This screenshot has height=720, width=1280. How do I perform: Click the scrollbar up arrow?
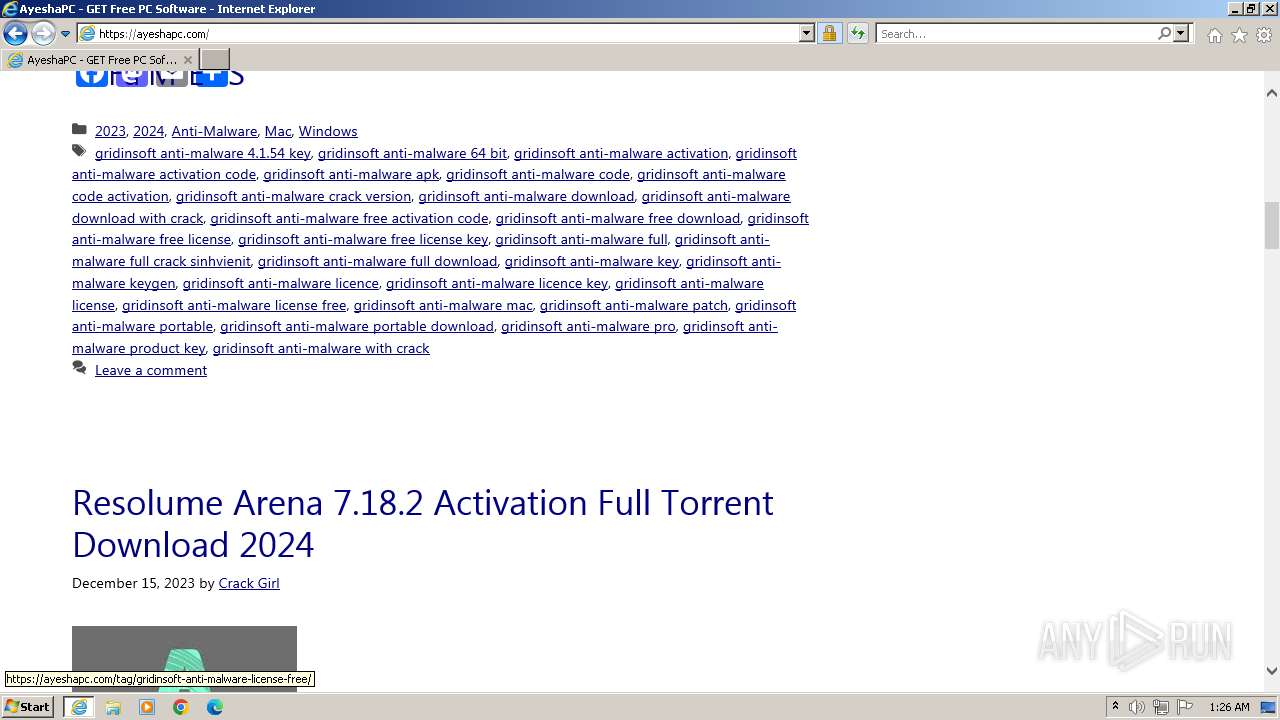pos(1271,93)
